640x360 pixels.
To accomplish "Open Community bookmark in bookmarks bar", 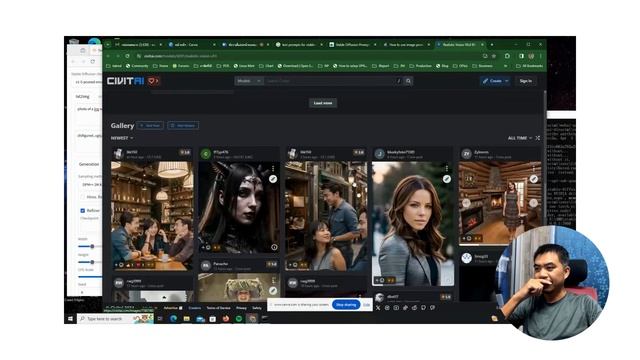I will [137, 66].
